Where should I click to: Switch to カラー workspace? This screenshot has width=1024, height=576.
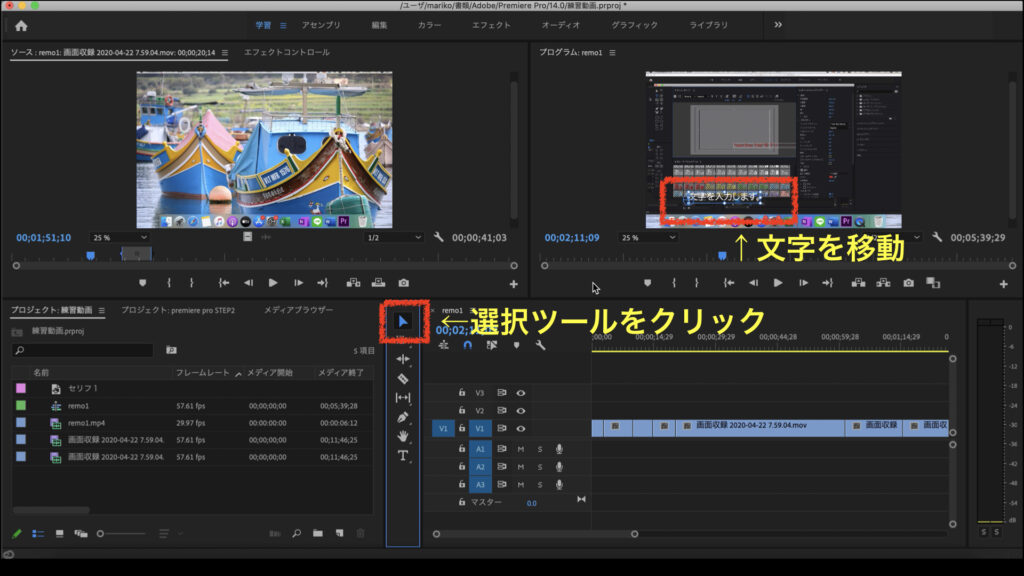(x=429, y=25)
